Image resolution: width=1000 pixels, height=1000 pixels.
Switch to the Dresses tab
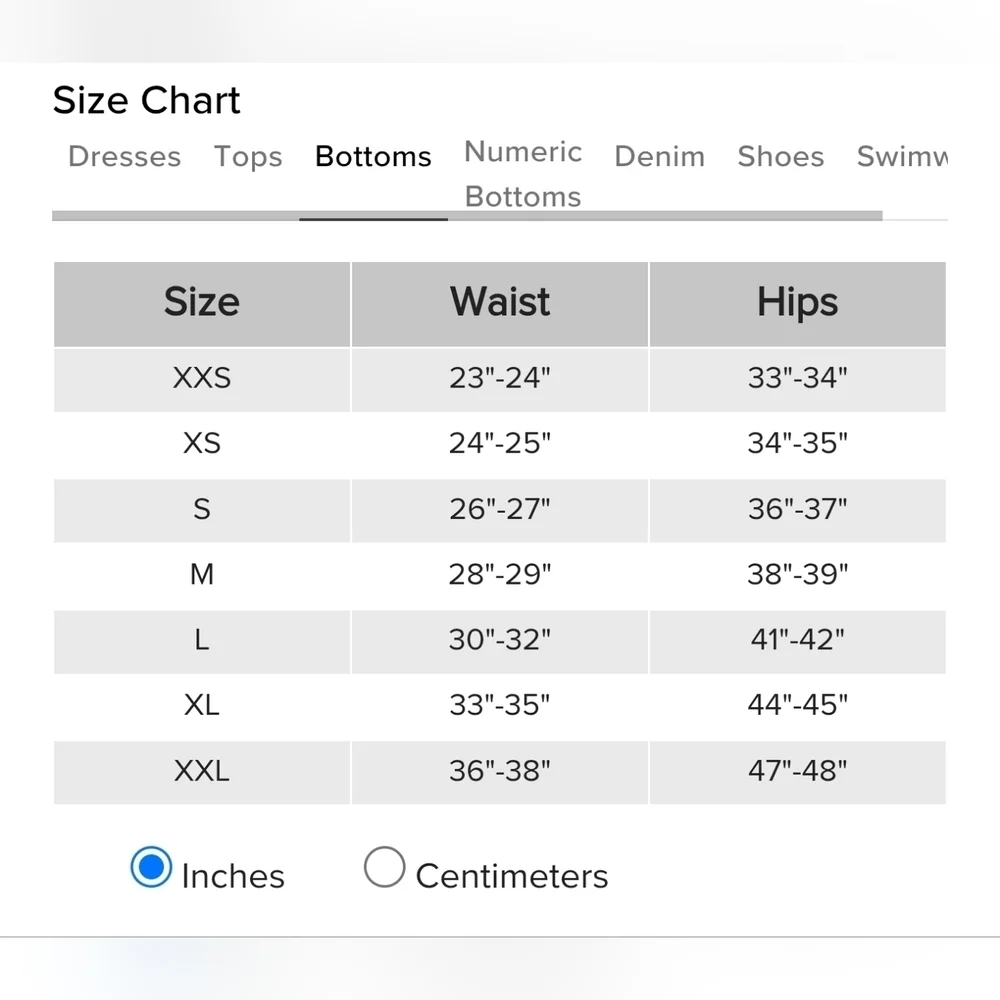pos(125,156)
